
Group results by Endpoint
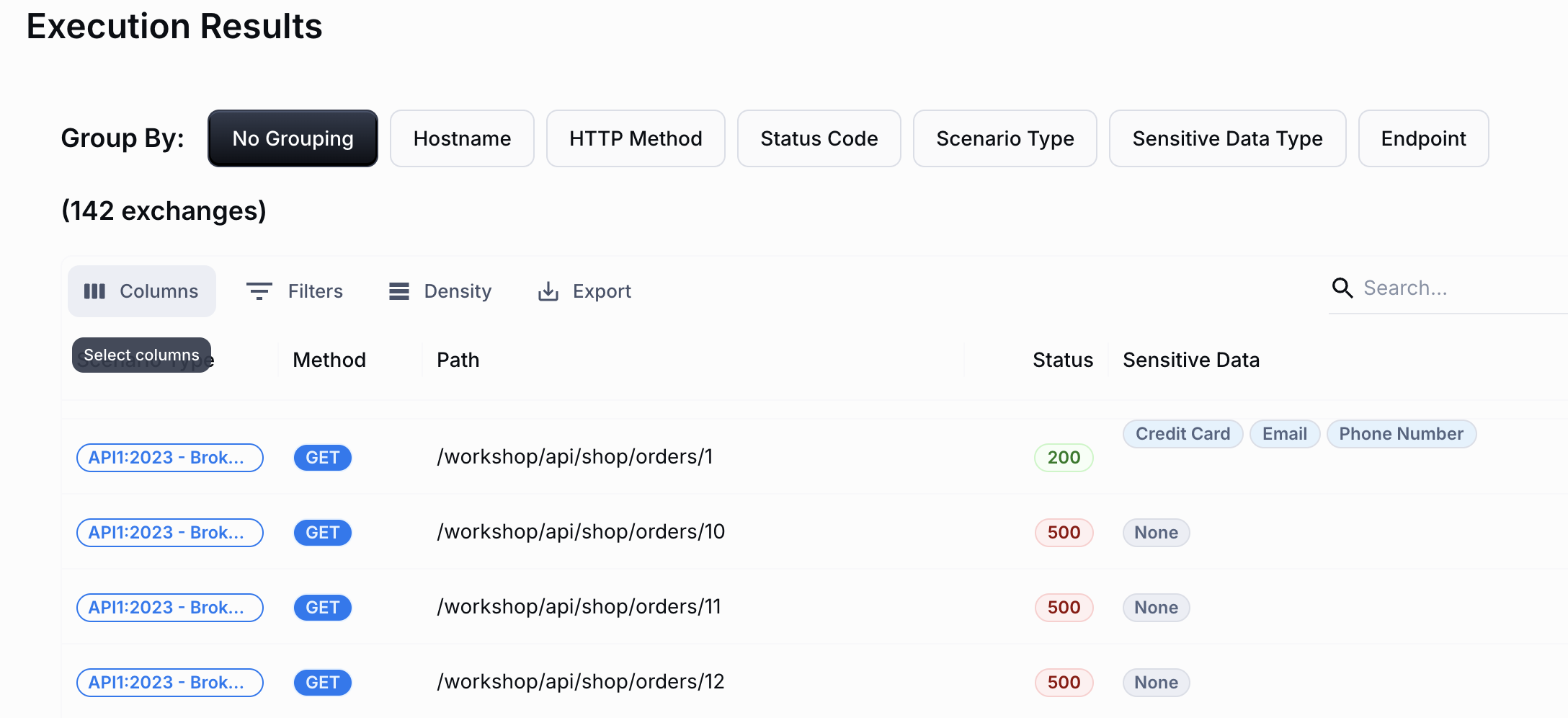pyautogui.click(x=1423, y=138)
